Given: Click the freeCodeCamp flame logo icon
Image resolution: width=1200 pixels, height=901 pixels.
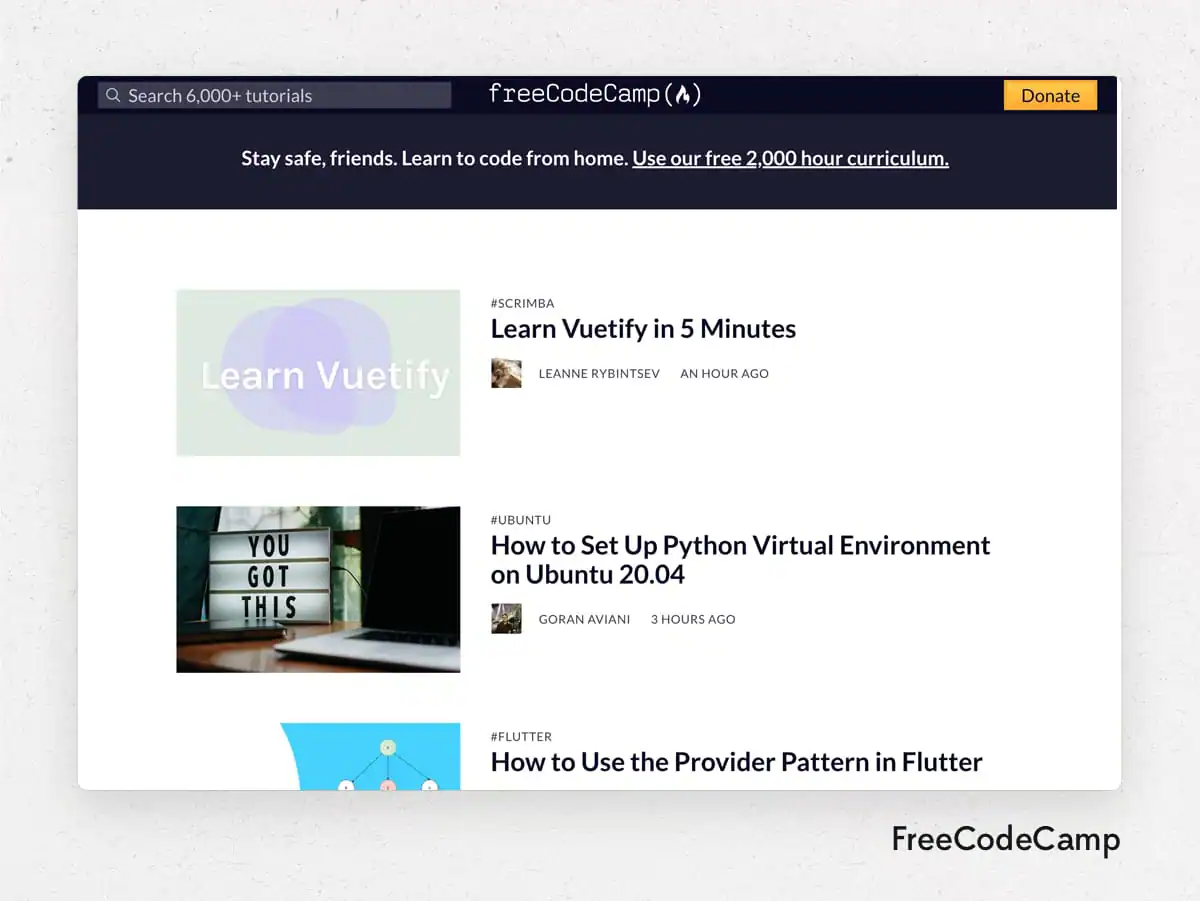Looking at the screenshot, I should 682,94.
